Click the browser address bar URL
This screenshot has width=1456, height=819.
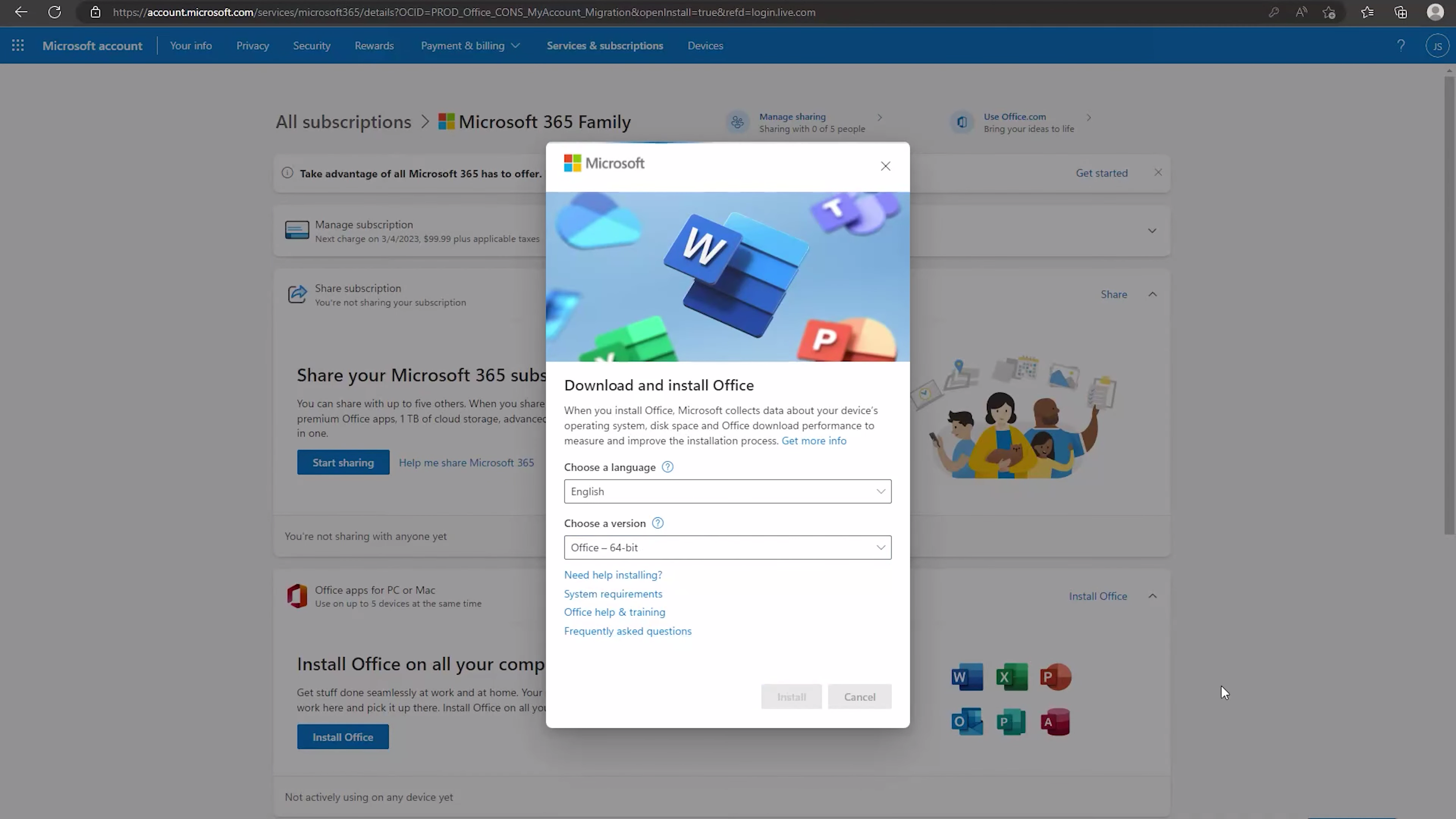pyautogui.click(x=463, y=12)
